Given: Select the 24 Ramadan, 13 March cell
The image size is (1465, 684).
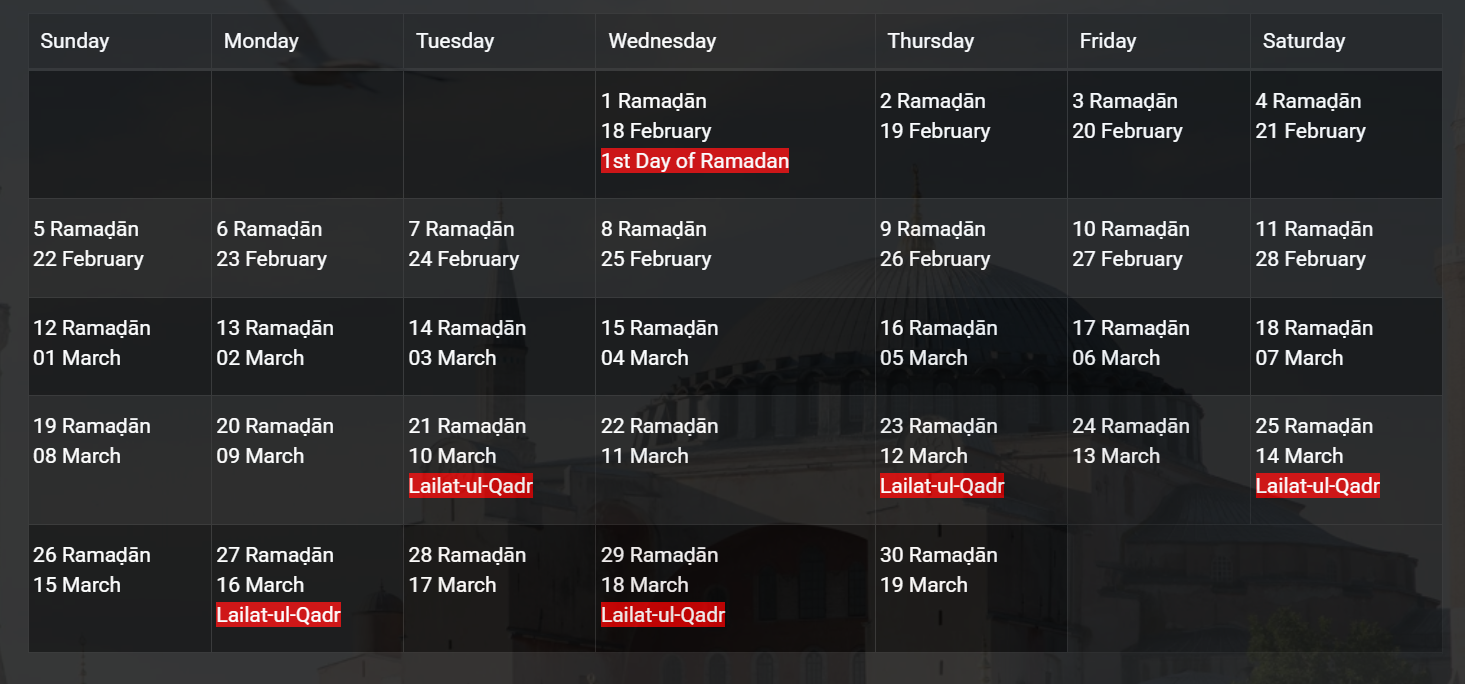Looking at the screenshot, I should (1158, 458).
